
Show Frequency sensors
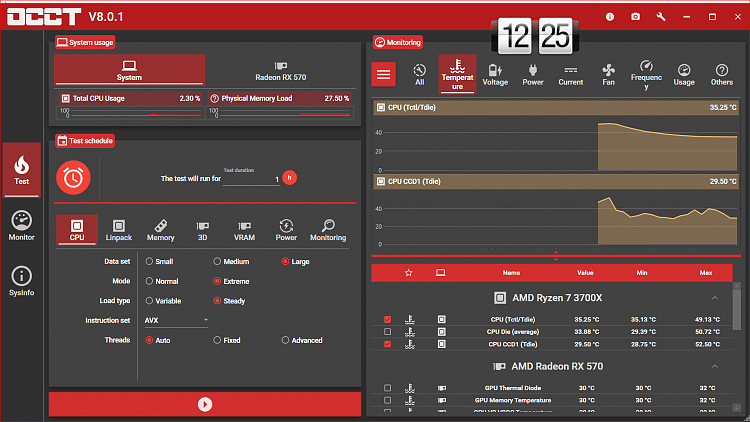click(646, 75)
